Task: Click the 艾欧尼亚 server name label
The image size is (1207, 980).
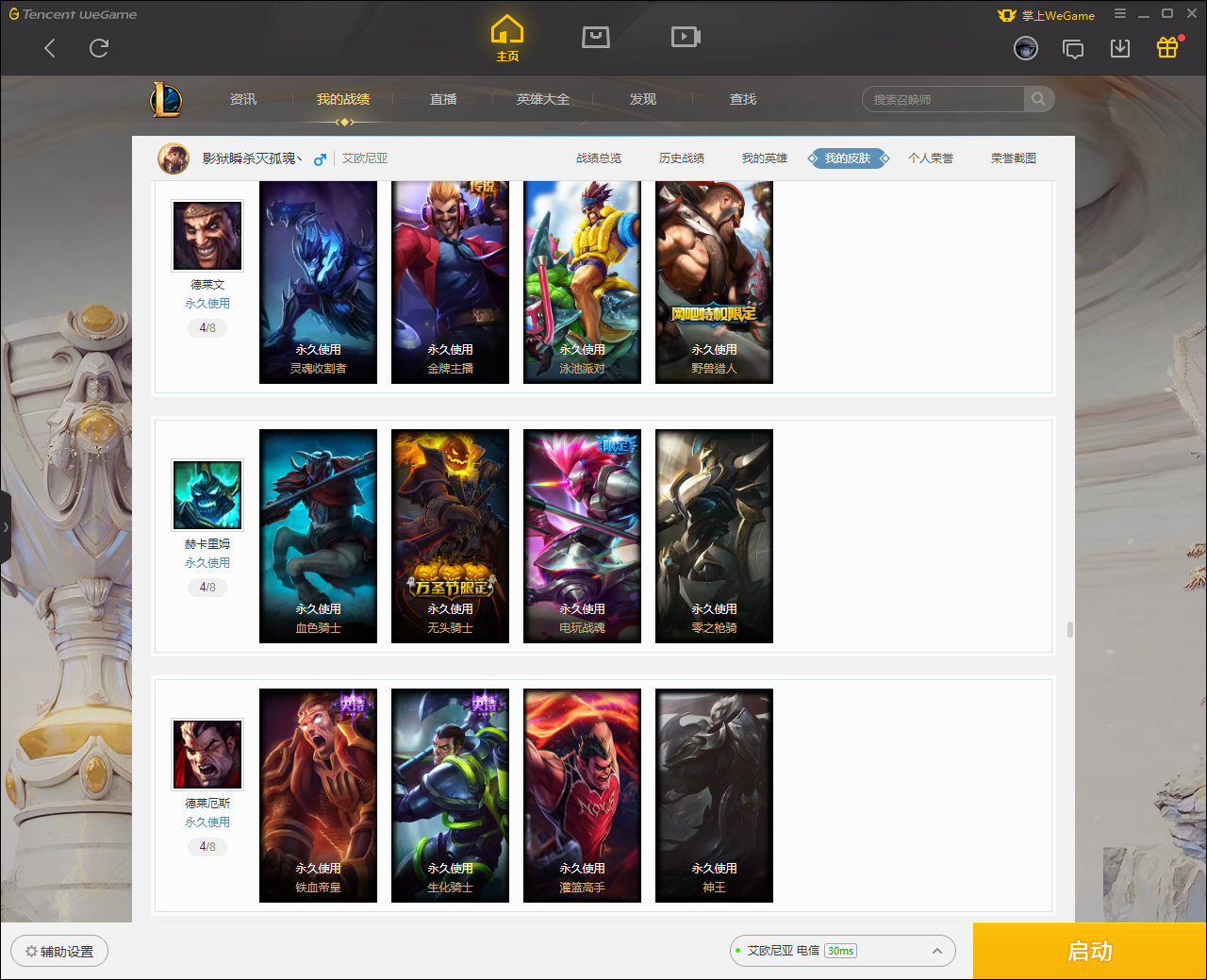Action: [365, 158]
